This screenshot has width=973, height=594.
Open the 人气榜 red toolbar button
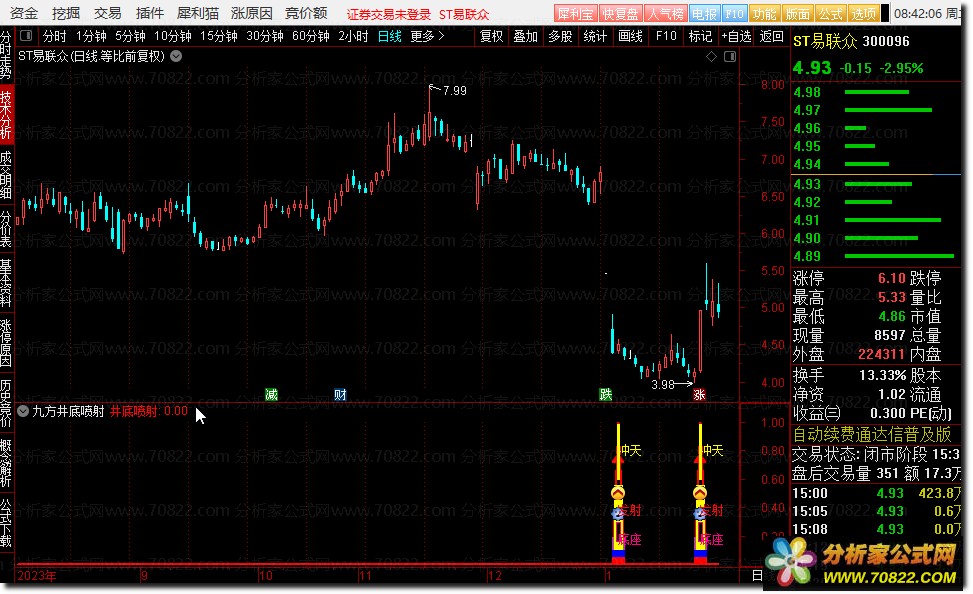pos(666,13)
